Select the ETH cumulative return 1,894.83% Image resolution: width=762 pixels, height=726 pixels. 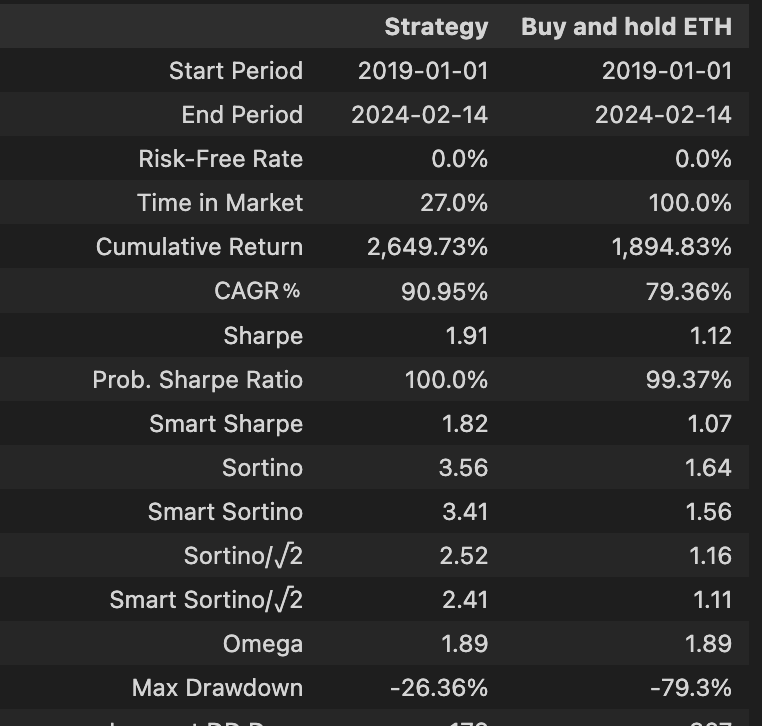(671, 247)
